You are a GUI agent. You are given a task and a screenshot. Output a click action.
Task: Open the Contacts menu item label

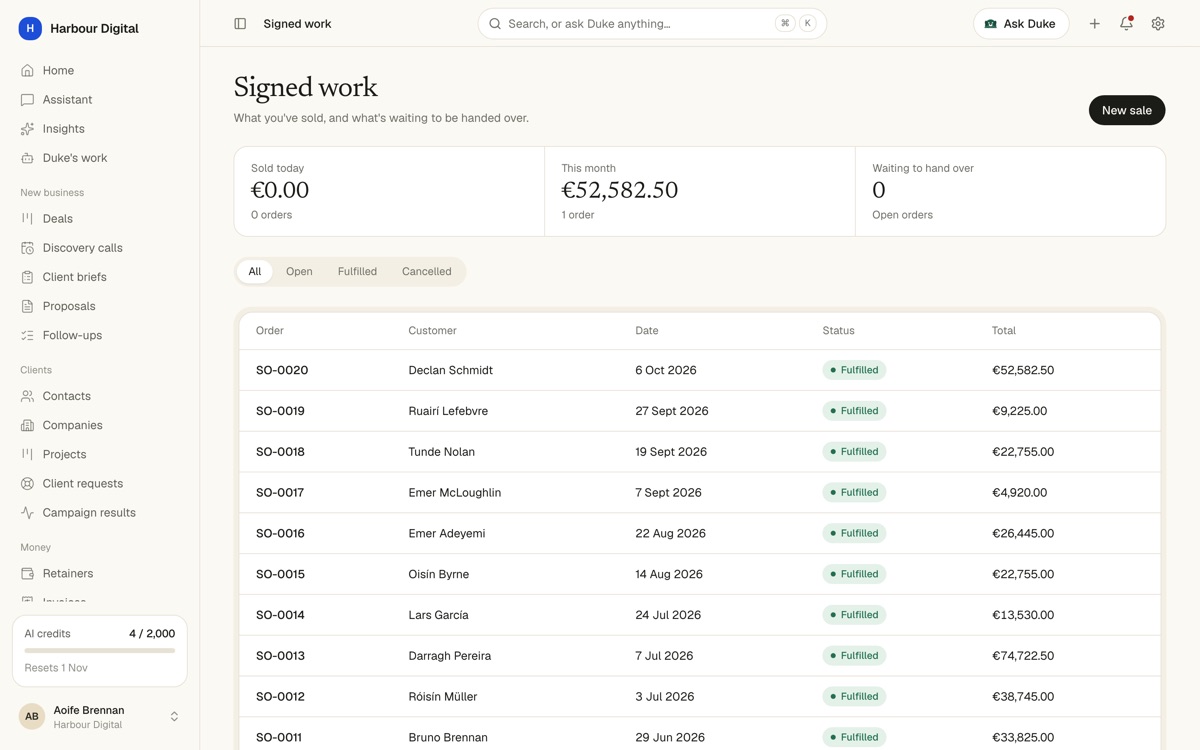pyautogui.click(x=67, y=396)
